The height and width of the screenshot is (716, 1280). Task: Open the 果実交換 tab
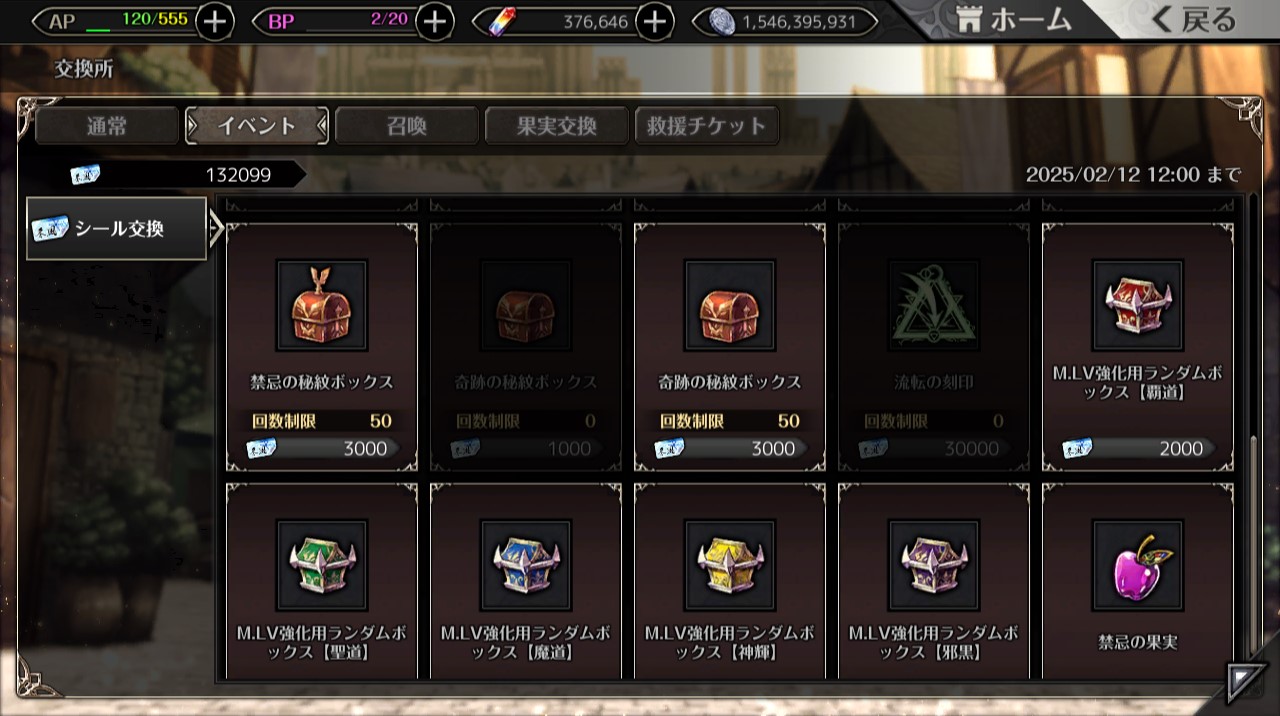[557, 126]
